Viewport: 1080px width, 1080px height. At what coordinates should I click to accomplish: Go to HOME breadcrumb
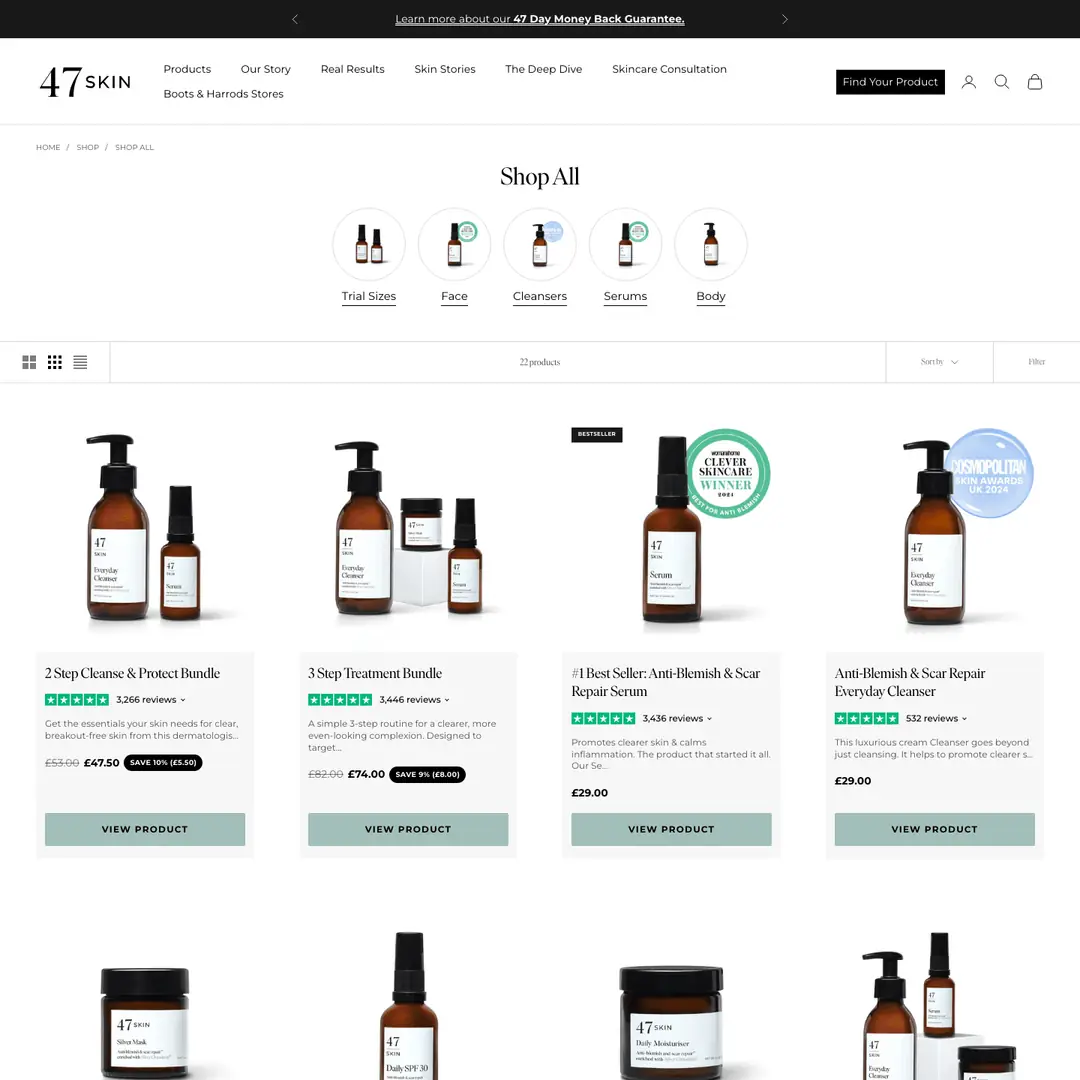(48, 147)
